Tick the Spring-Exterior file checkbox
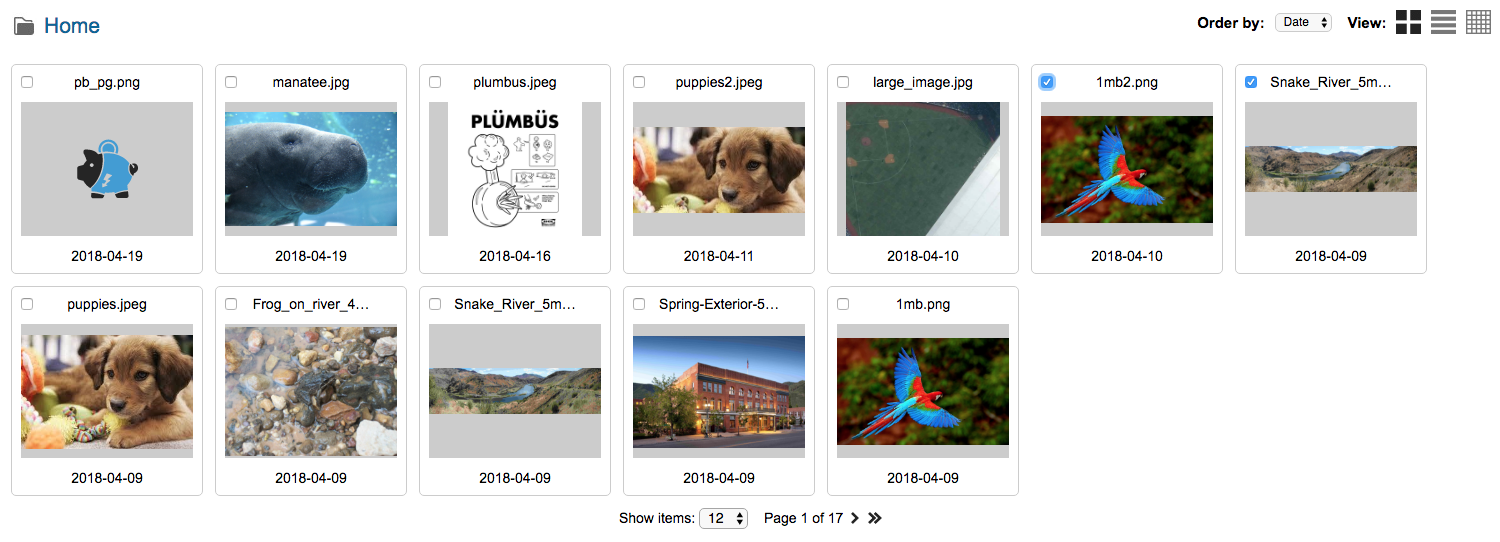This screenshot has height=542, width=1500. [x=639, y=304]
